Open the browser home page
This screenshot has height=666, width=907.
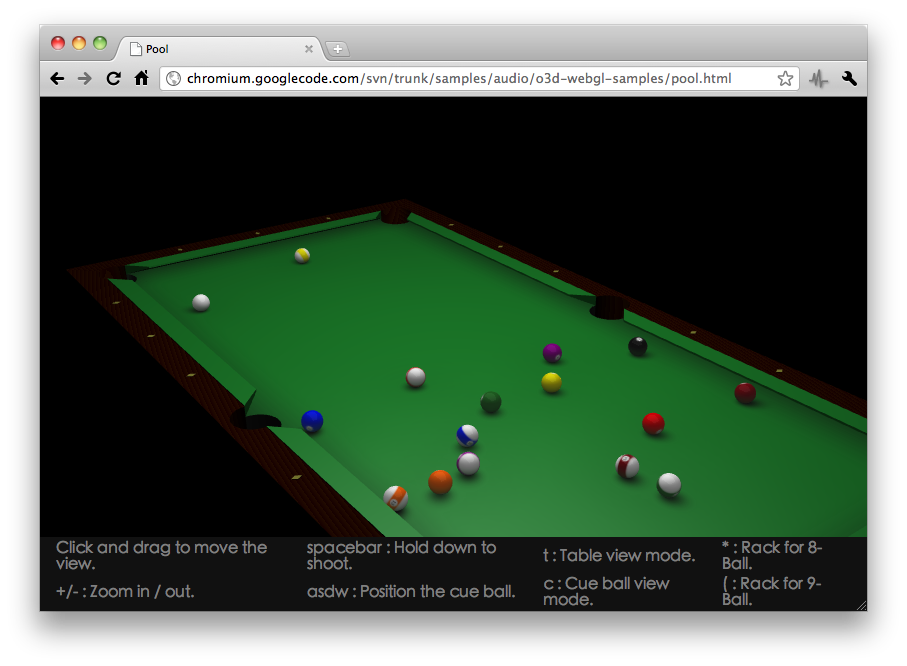142,78
